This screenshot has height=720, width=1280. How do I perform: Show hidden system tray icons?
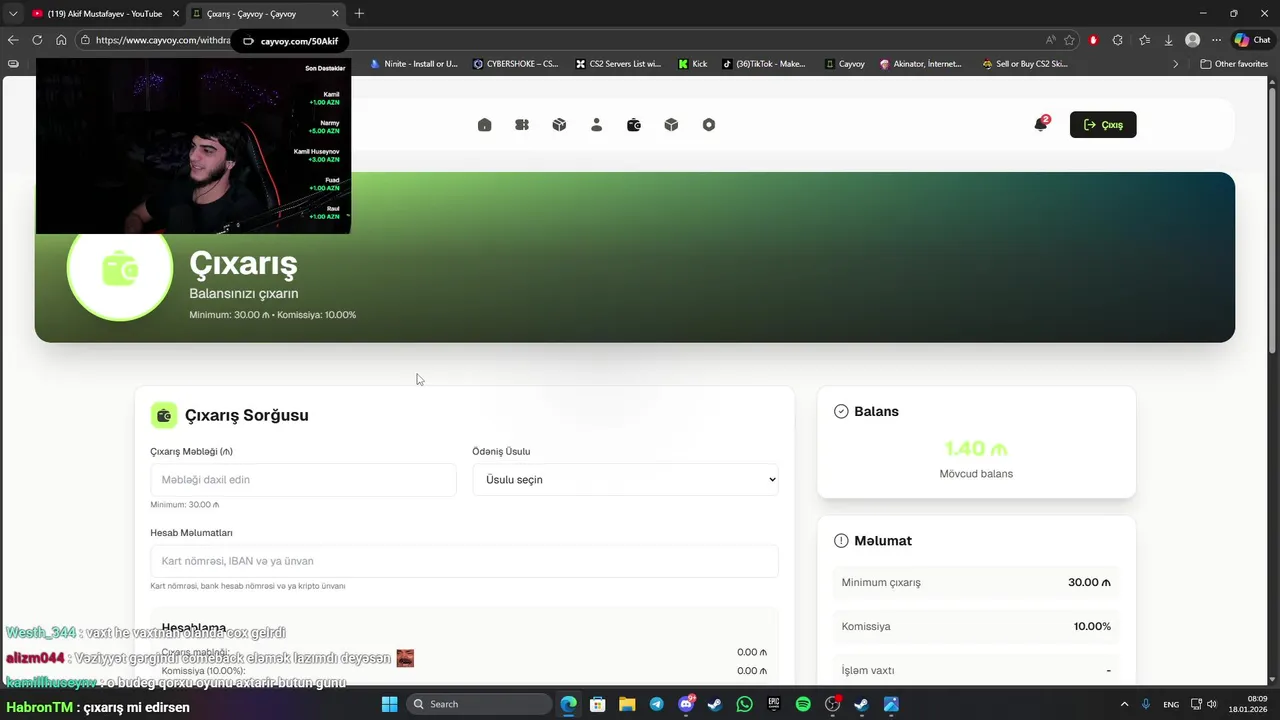click(1124, 704)
